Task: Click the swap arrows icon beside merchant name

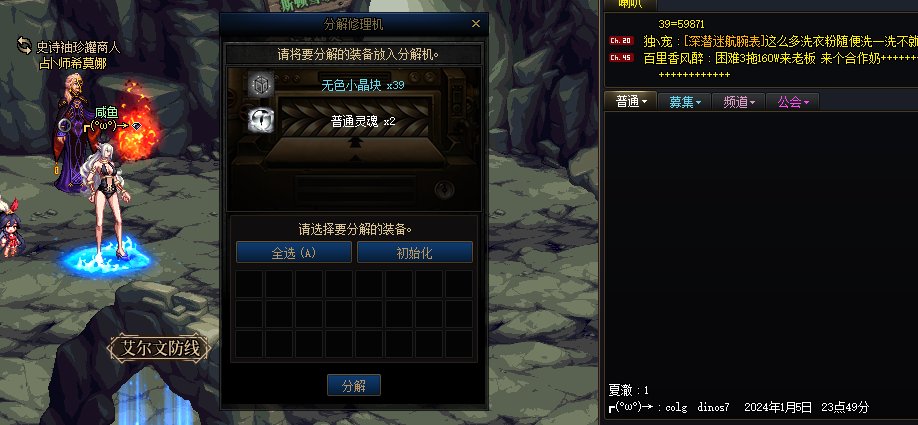Action: pos(24,46)
